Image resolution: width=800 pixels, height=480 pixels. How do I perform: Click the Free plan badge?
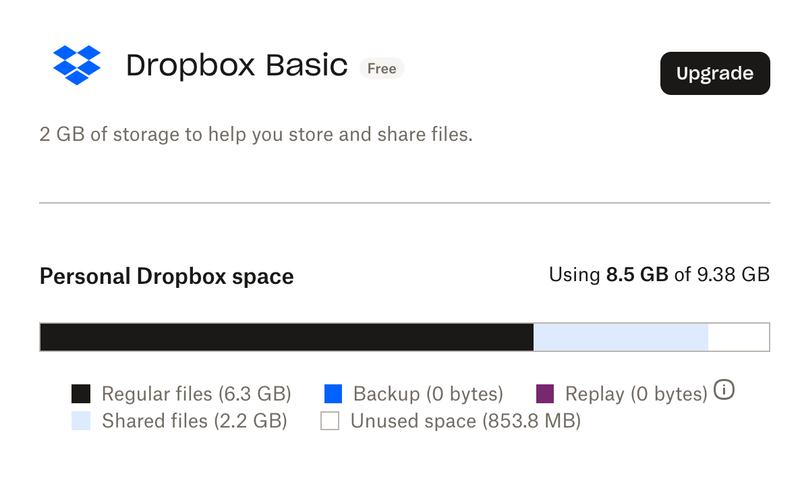pyautogui.click(x=381, y=69)
